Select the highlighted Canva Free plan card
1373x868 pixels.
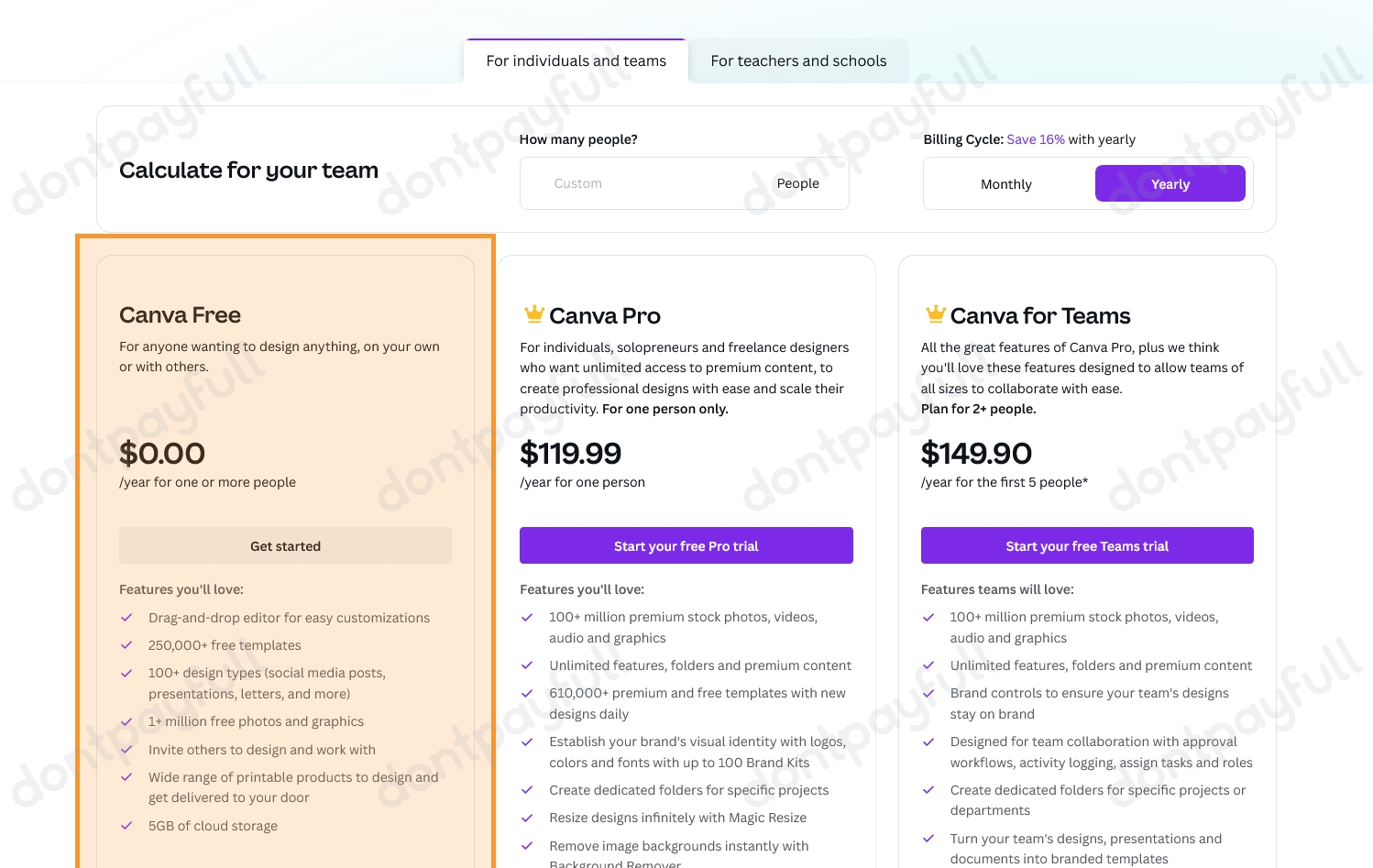pyautogui.click(x=285, y=412)
